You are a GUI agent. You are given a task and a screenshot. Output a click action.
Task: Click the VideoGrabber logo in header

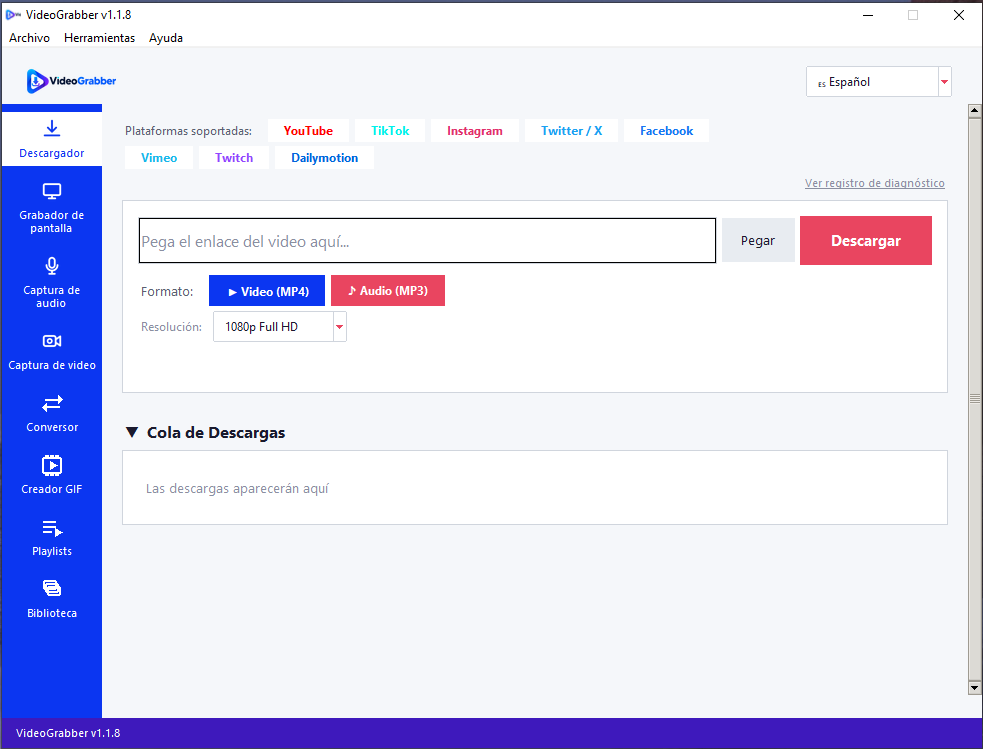tap(71, 81)
